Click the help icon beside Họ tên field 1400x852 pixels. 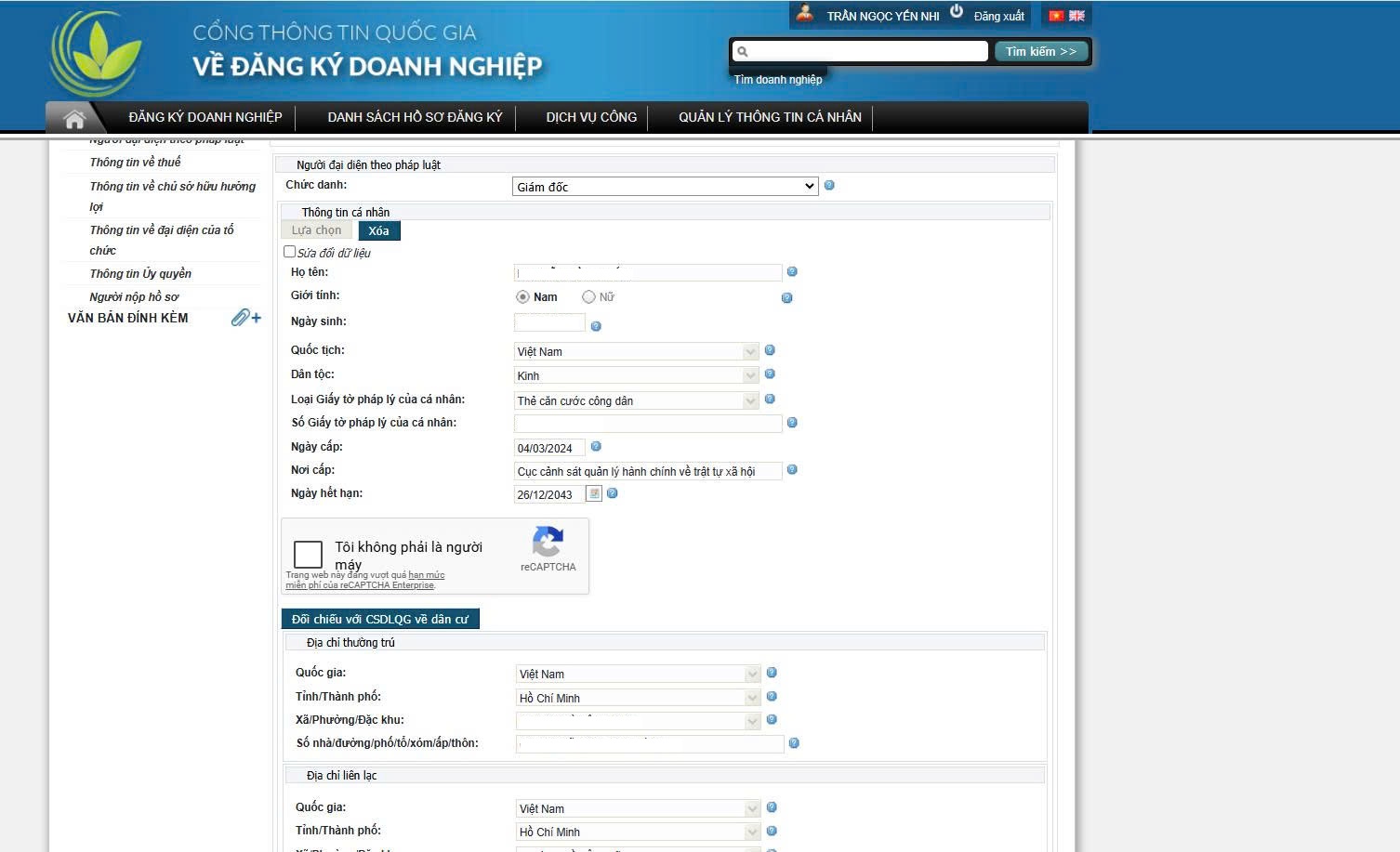pyautogui.click(x=792, y=272)
